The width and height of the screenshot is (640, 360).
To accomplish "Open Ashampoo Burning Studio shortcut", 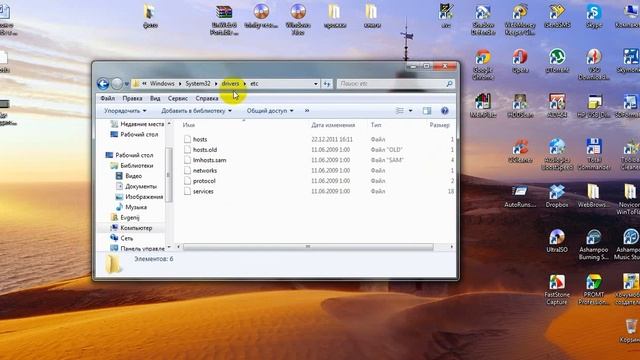I will coord(594,244).
